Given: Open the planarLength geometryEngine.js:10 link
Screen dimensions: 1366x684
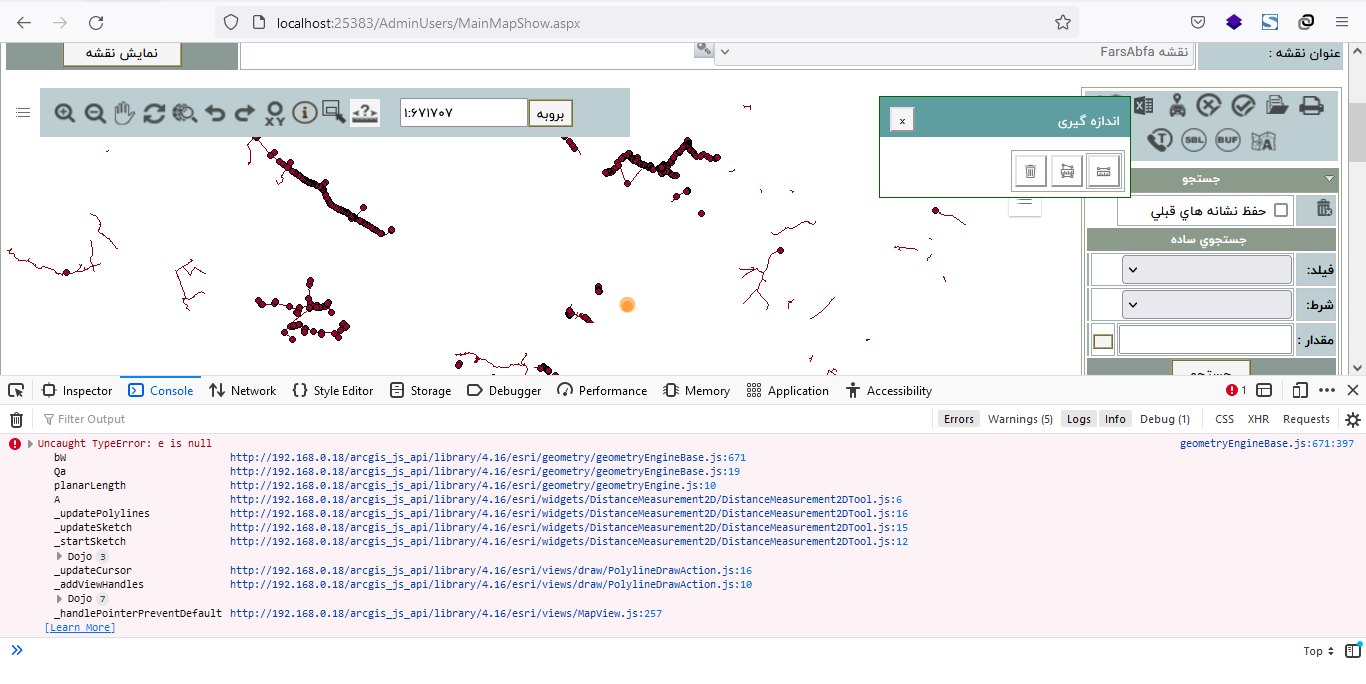Looking at the screenshot, I should coord(473,485).
